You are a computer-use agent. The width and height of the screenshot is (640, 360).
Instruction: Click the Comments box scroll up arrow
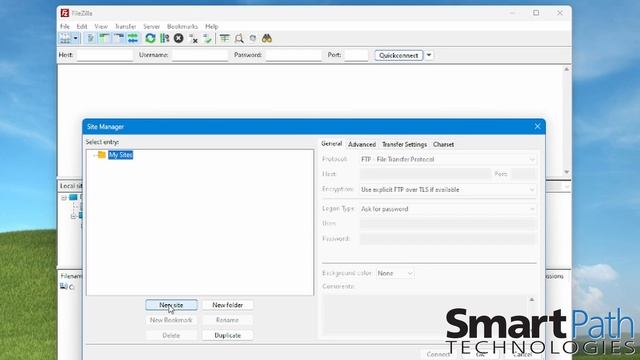[531, 300]
